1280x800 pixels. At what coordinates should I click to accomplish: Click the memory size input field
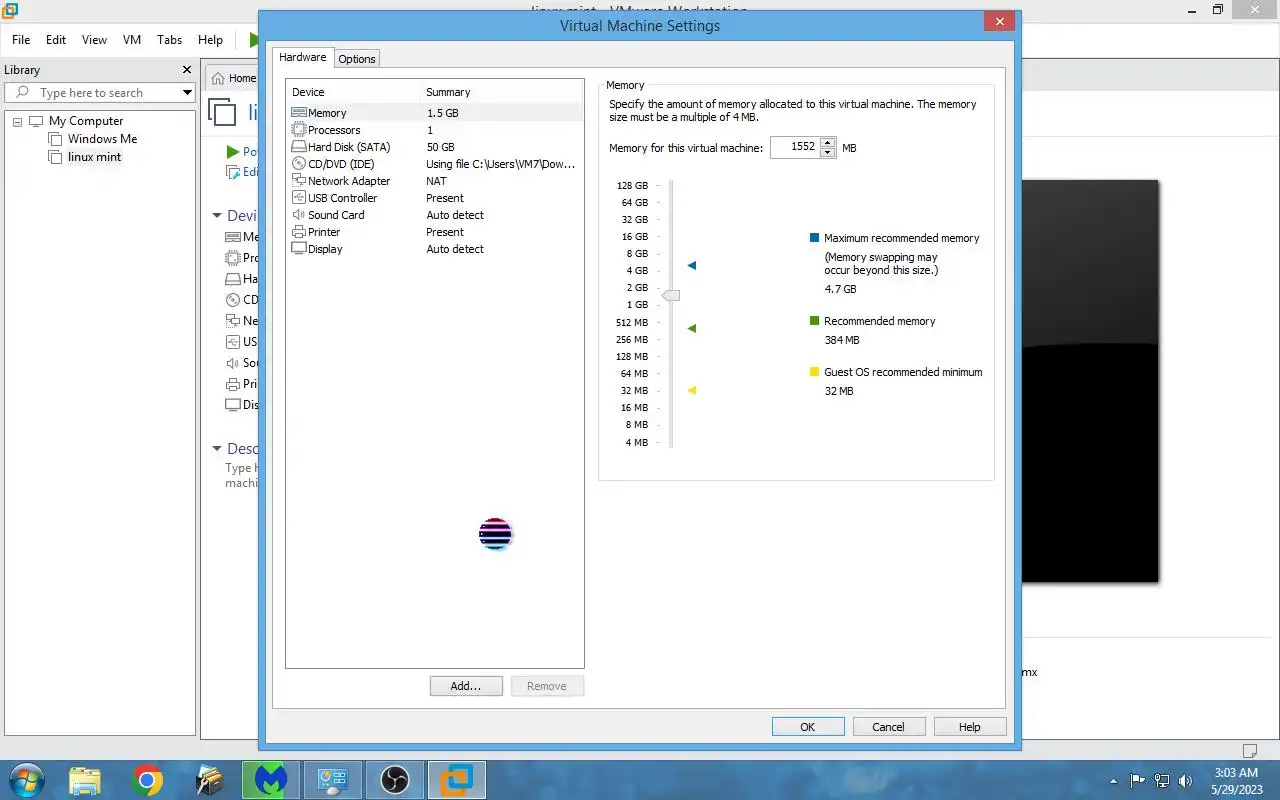(795, 147)
